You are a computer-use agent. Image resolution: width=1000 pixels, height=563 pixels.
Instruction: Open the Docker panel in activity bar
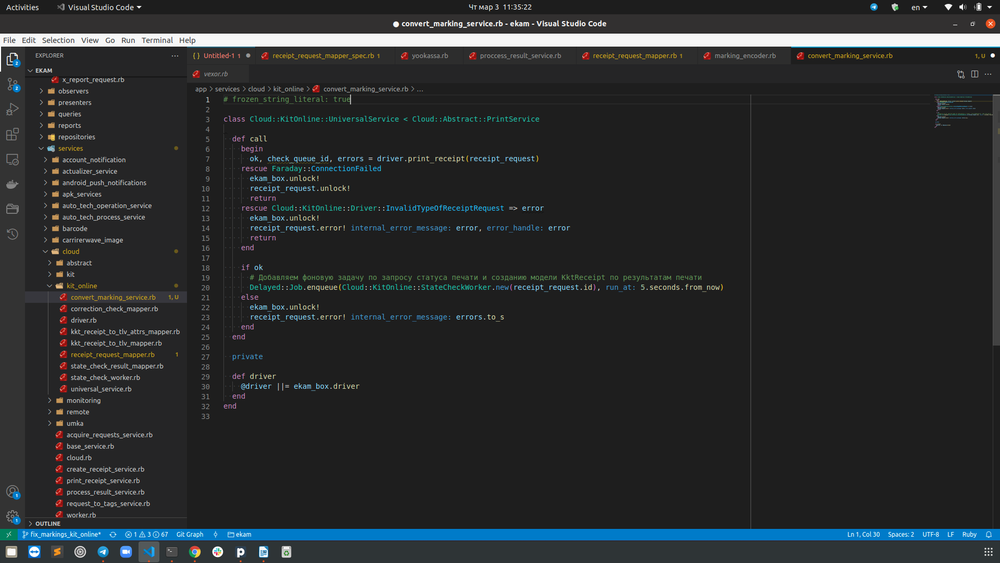(13, 184)
